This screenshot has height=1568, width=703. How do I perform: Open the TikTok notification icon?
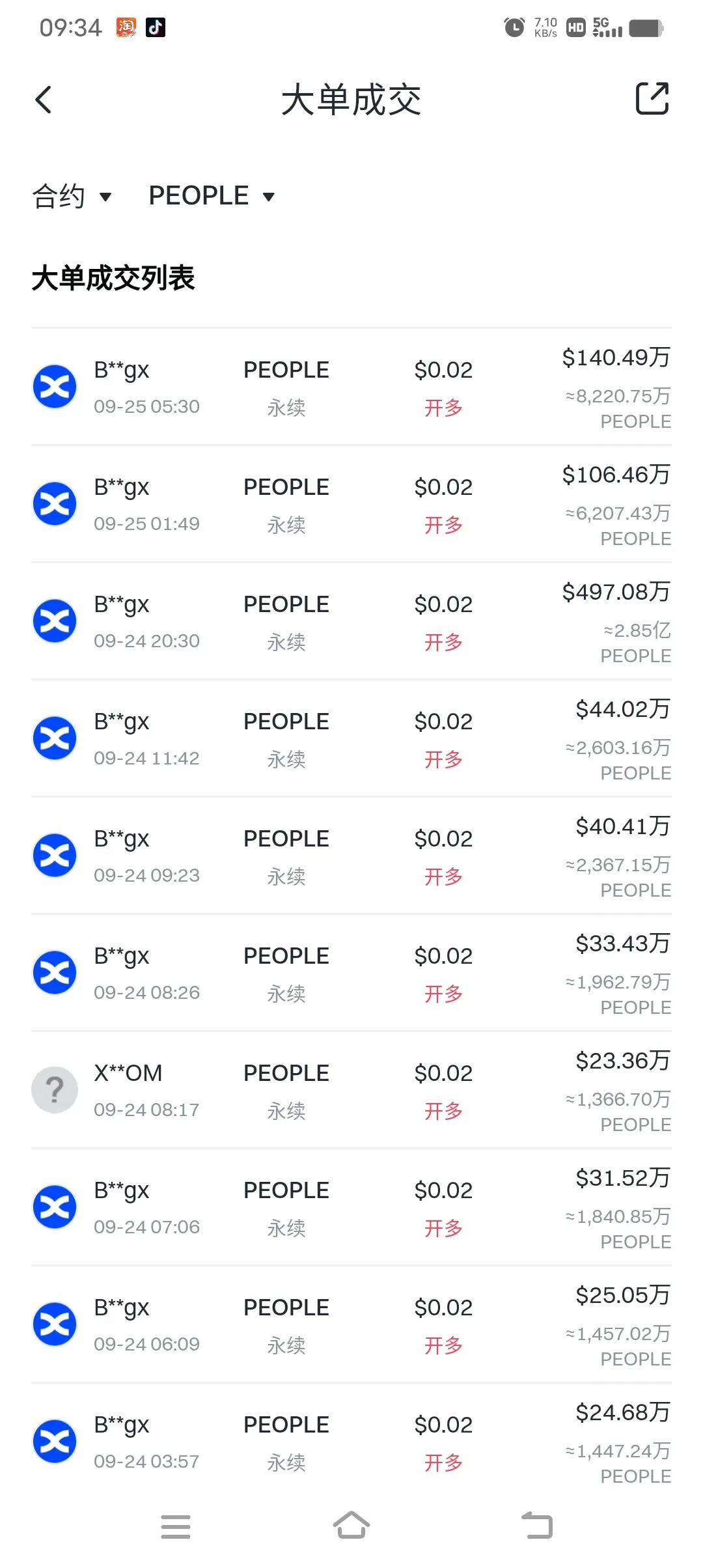click(155, 27)
